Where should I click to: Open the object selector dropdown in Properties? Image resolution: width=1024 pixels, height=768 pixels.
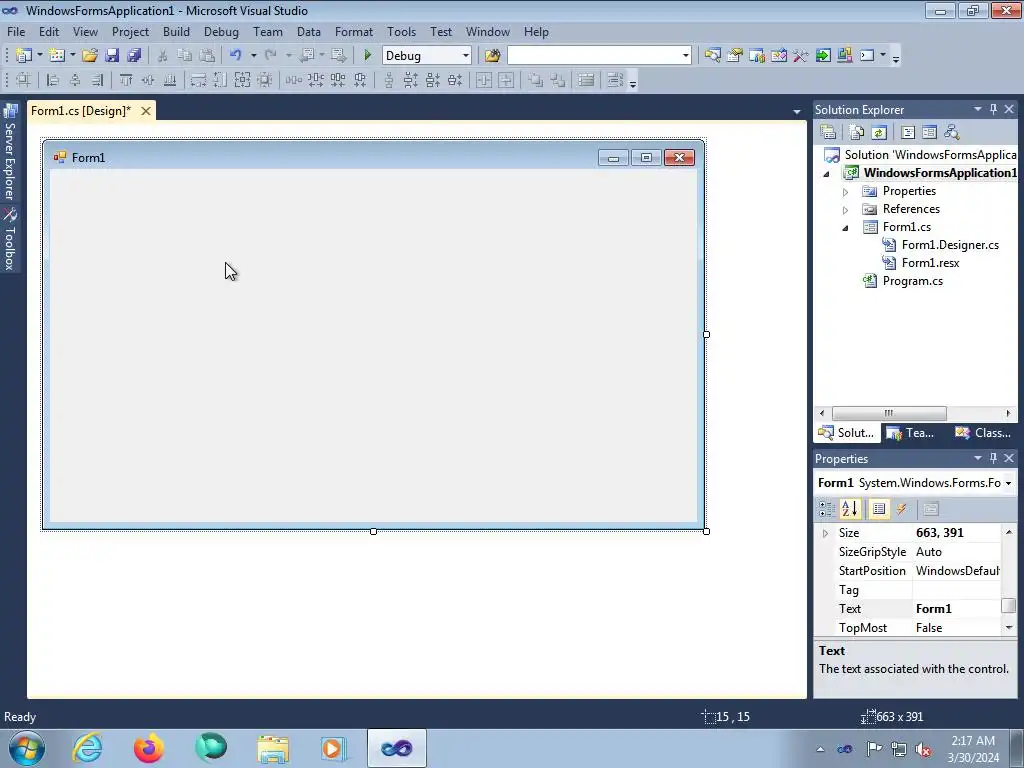pyautogui.click(x=1008, y=483)
